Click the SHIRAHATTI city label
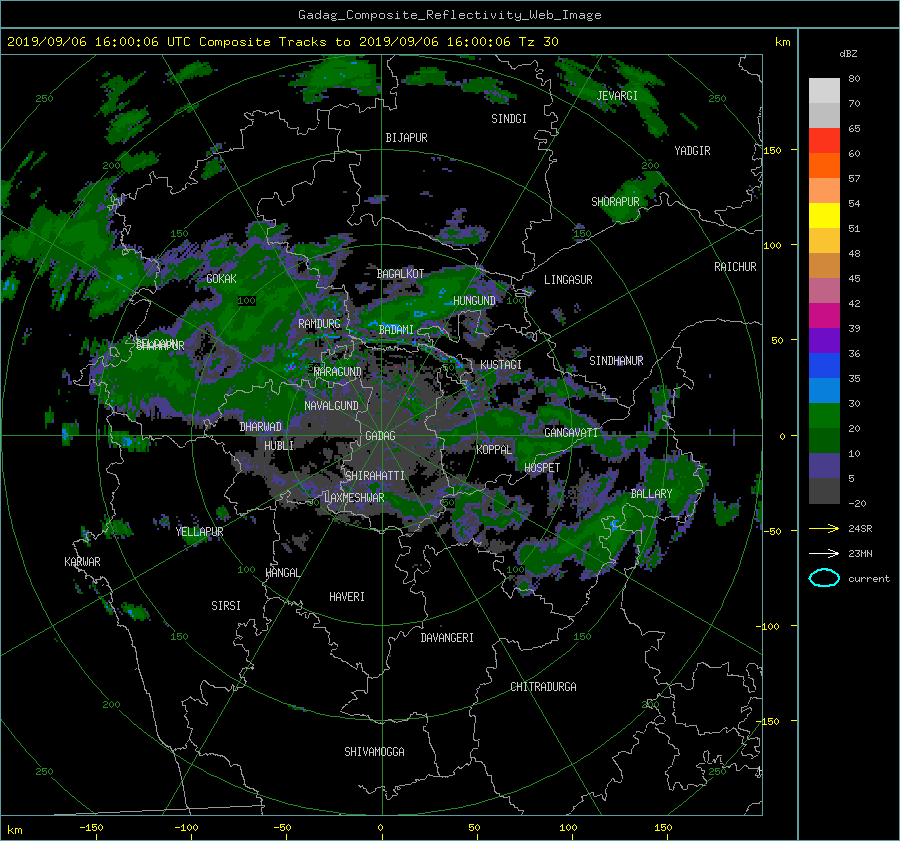Screen dimensions: 900x841 375,476
